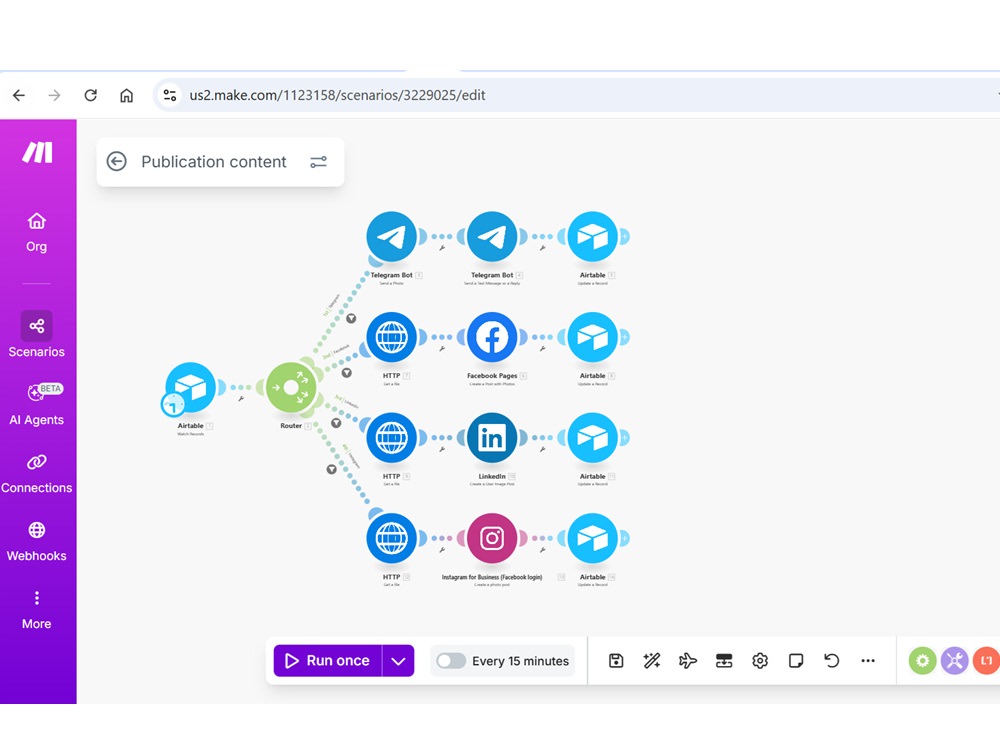1000x750 pixels.
Task: Click the wrench between HTTP and Facebook Pages
Action: pos(442,349)
